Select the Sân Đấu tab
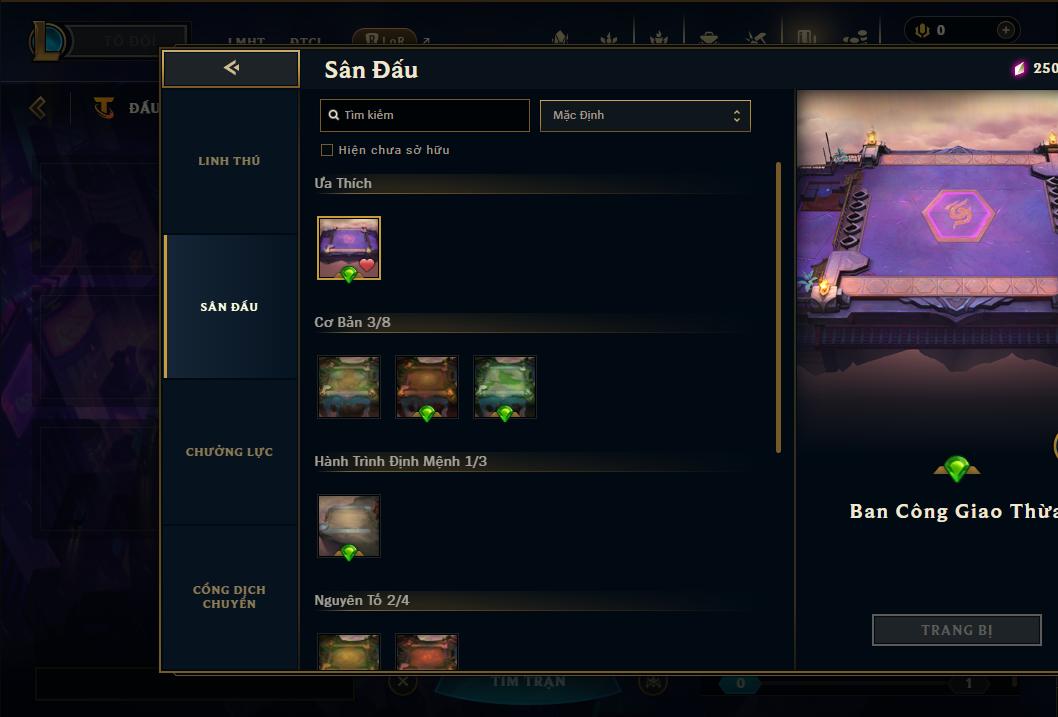This screenshot has width=1058, height=717. click(x=229, y=307)
